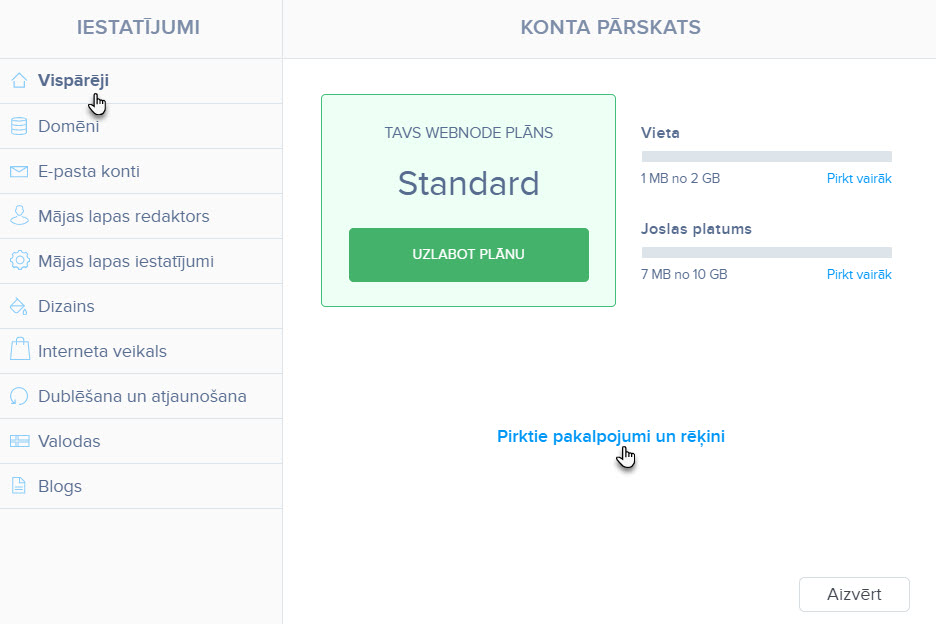Open the Domēni settings section

[141, 126]
